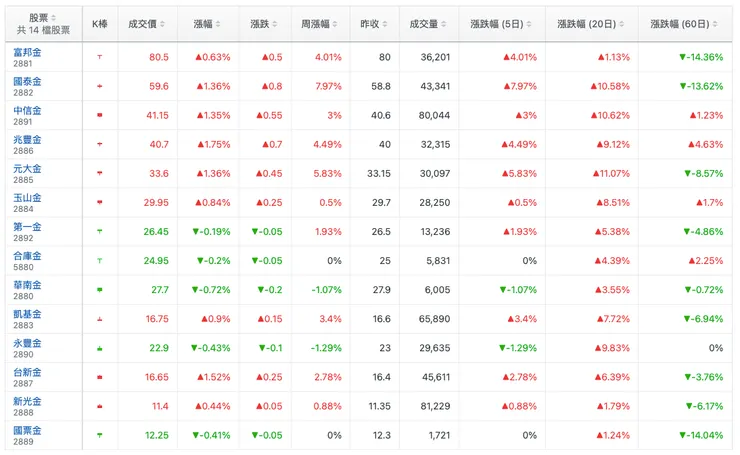Sort table by 周漲幅 column
The image size is (740, 455).
[x=320, y=24]
